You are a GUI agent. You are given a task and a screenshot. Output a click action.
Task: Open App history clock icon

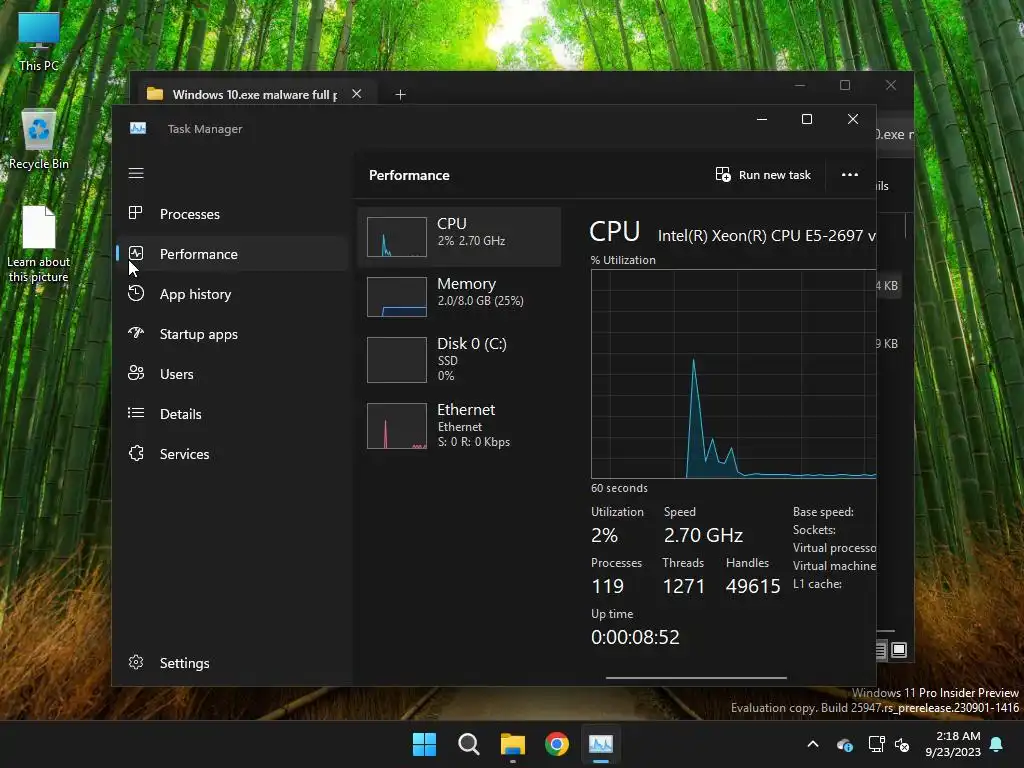136,293
